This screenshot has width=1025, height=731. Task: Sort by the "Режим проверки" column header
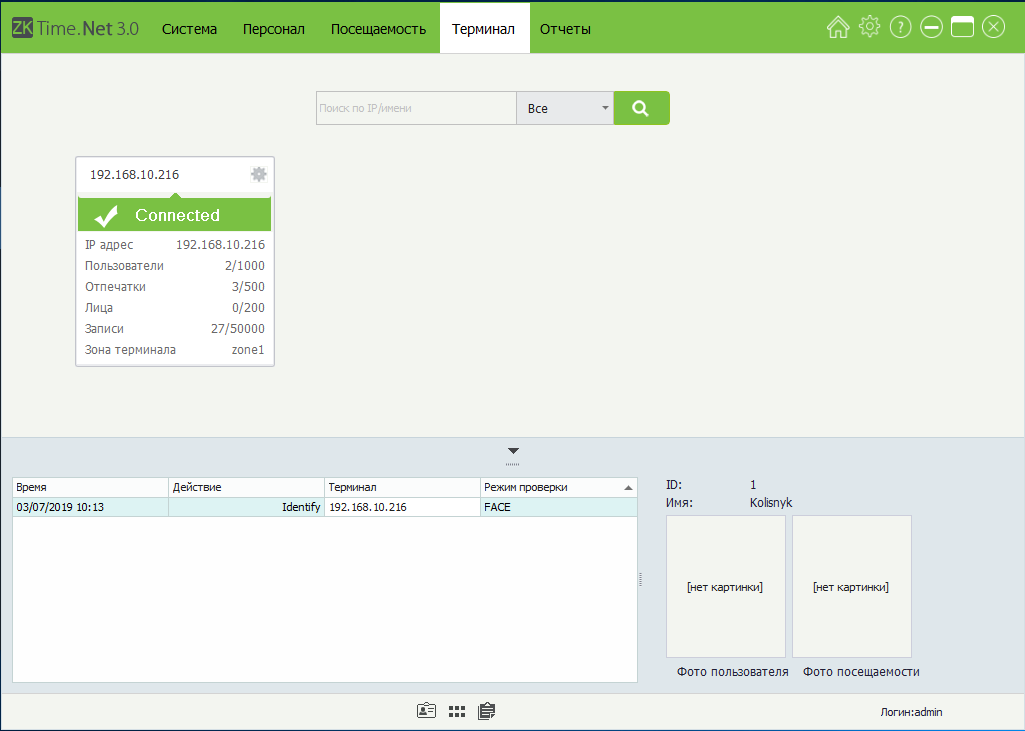tap(558, 487)
